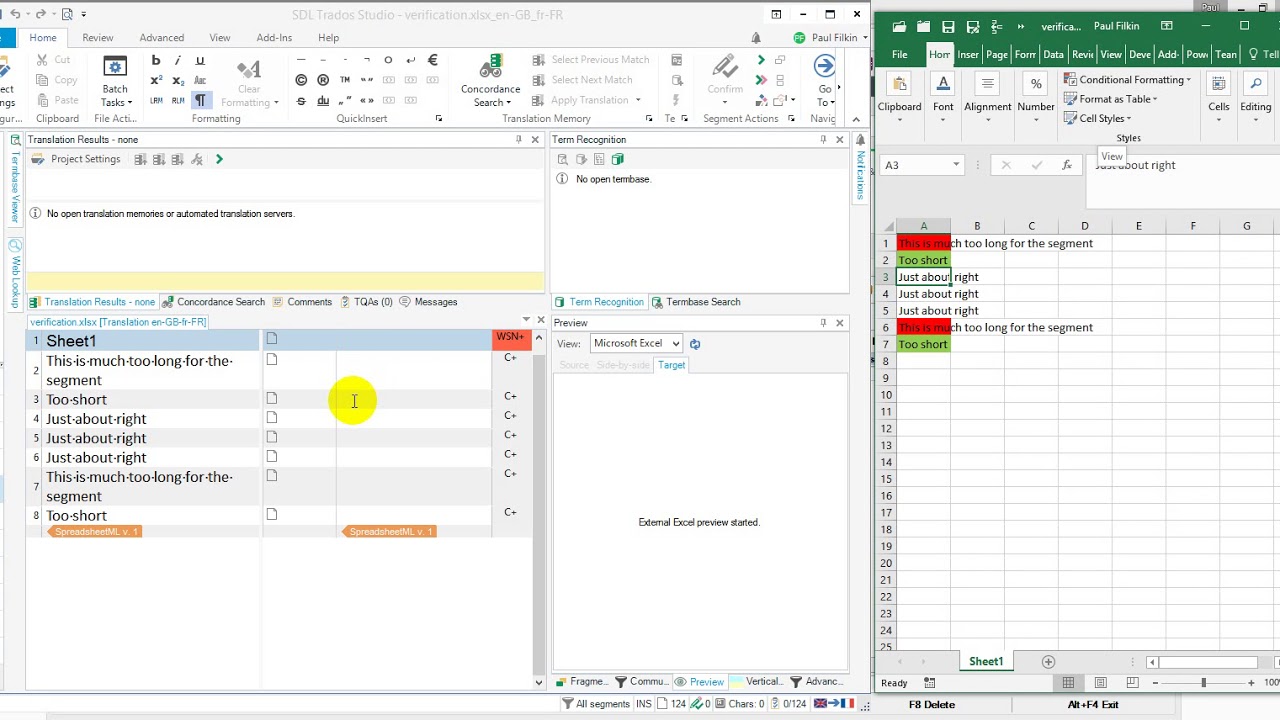The height and width of the screenshot is (720, 1280).
Task: Apply bold formatting in Trados ribbon
Action: (156, 61)
